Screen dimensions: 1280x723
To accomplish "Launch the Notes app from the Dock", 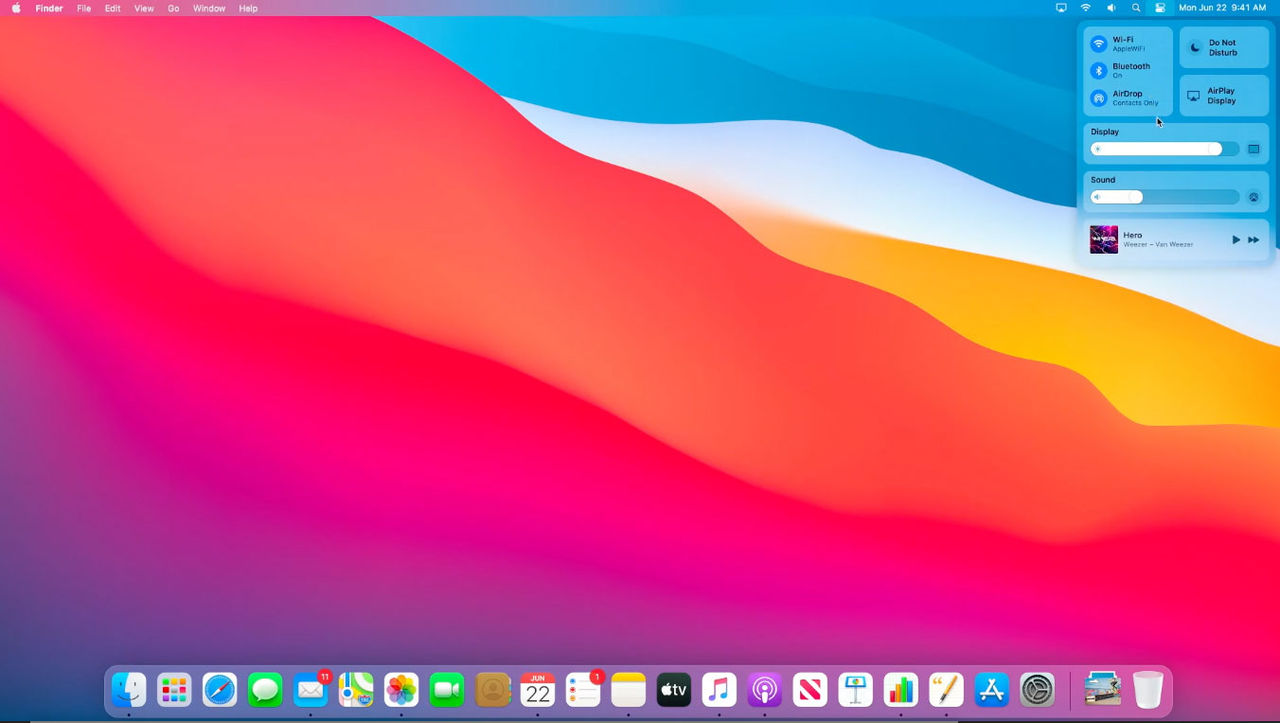I will click(x=629, y=689).
